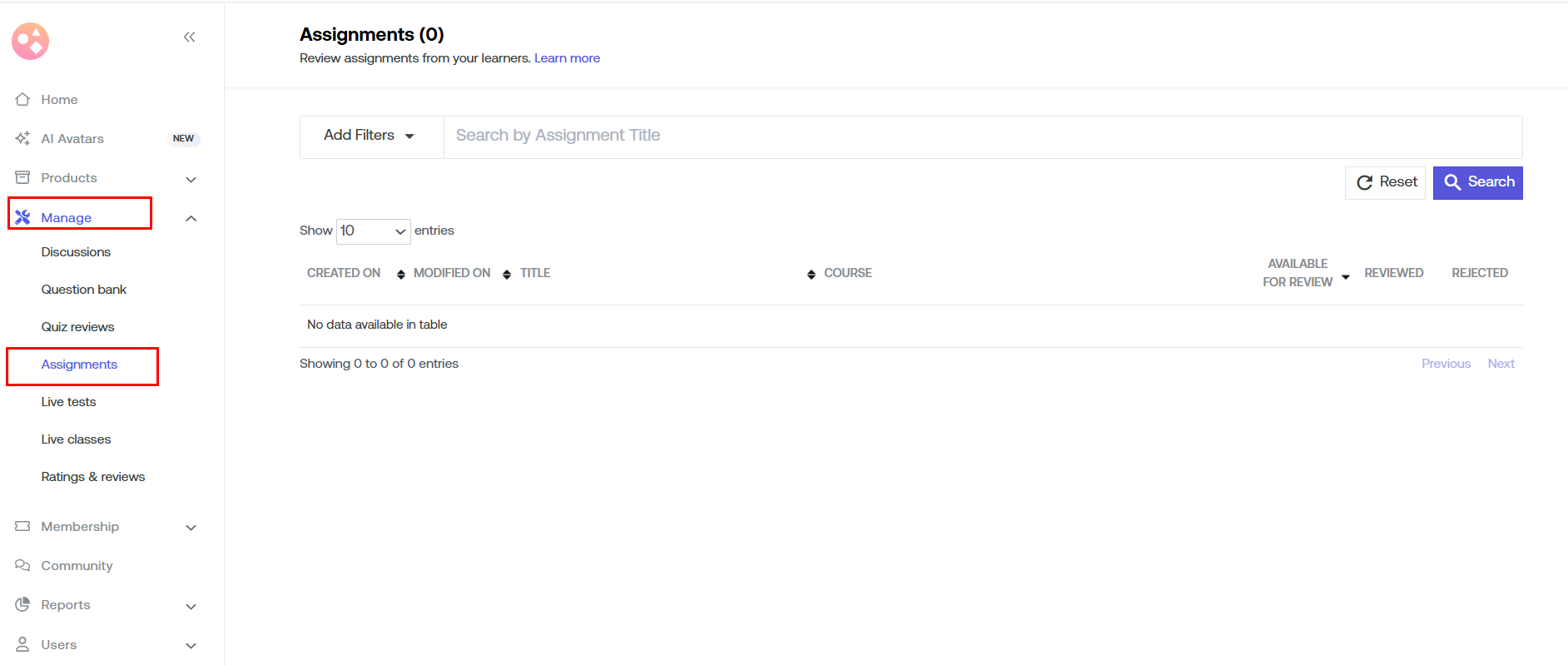Sort table by Modified On column
The height and width of the screenshot is (665, 1568).
coord(452,273)
